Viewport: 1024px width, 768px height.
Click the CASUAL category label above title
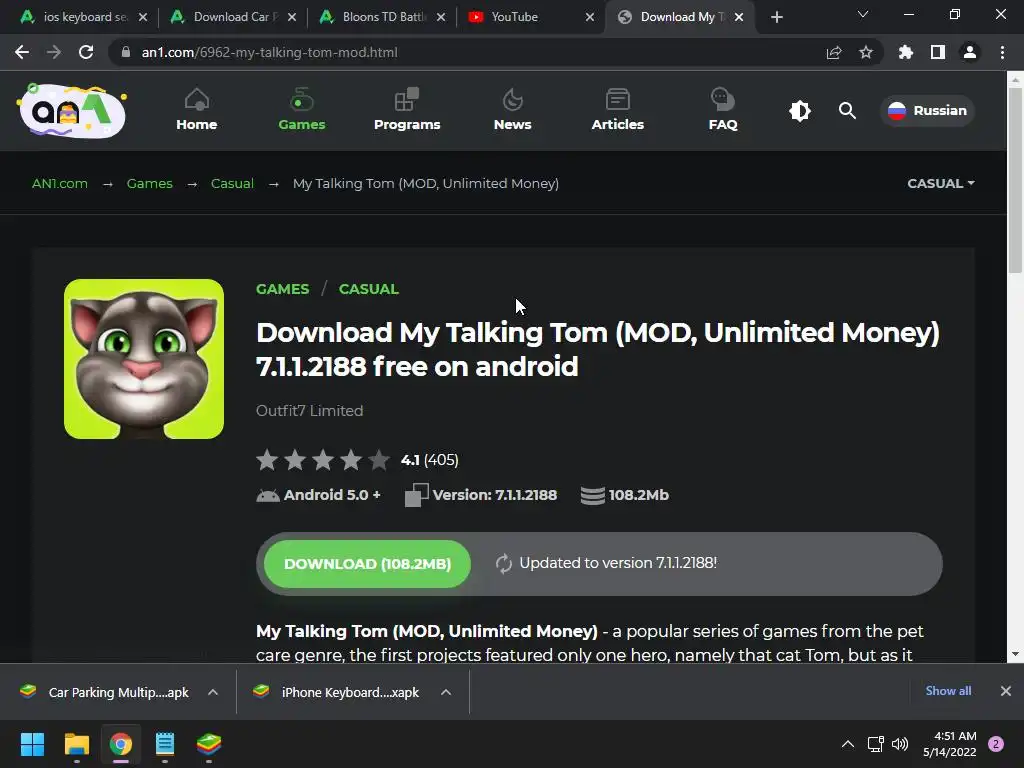(x=368, y=289)
